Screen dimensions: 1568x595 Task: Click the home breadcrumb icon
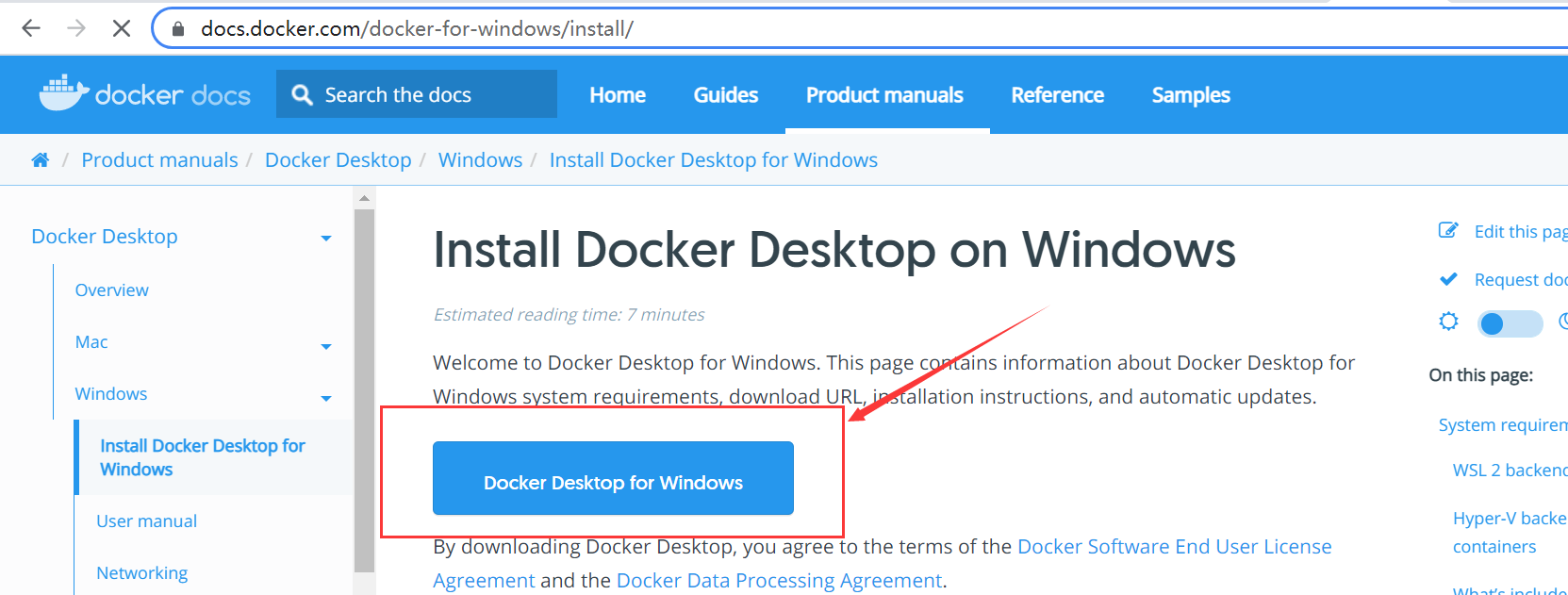coord(40,160)
